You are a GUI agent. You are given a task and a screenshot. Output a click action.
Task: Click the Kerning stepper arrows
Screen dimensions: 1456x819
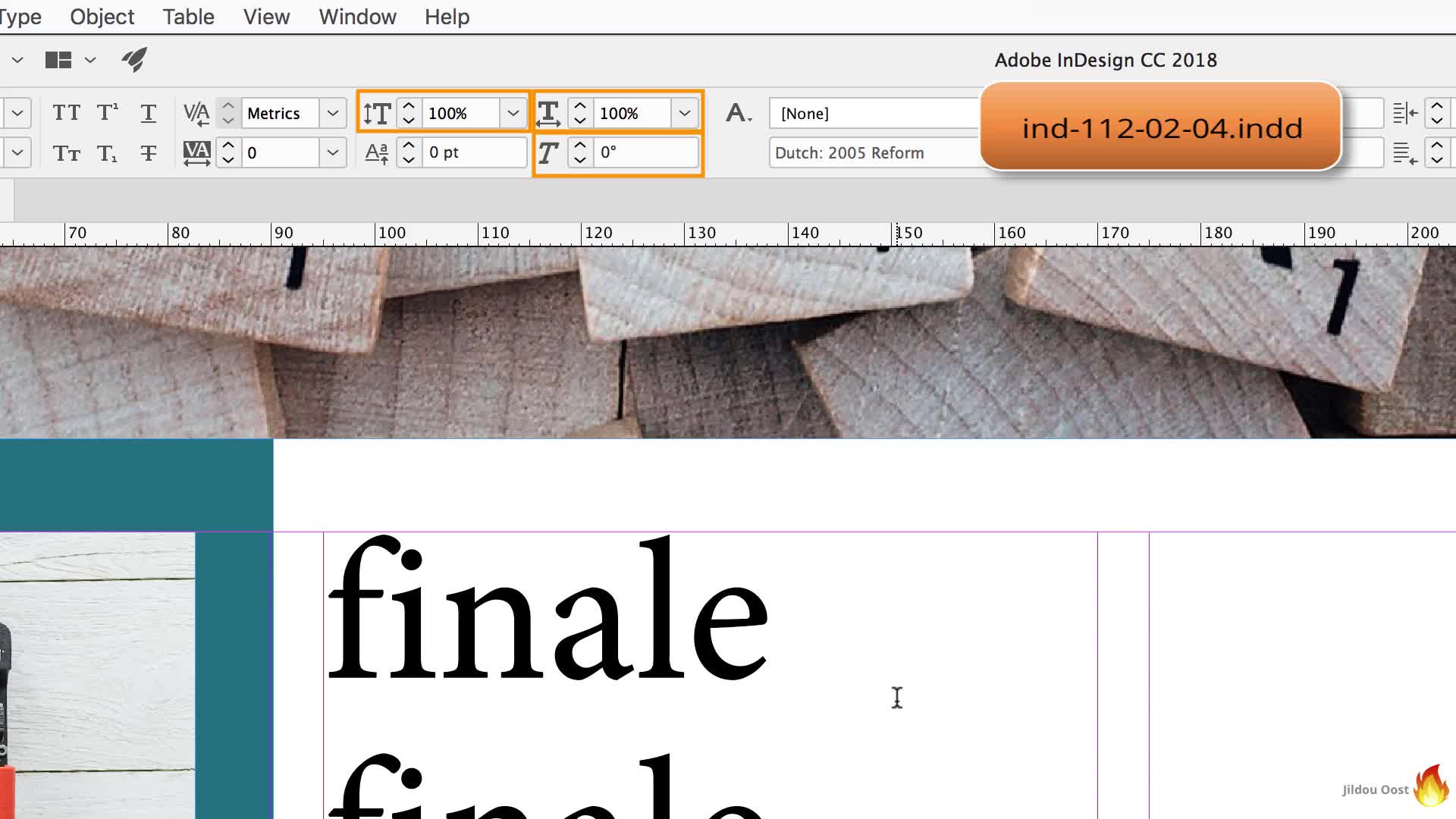(228, 113)
